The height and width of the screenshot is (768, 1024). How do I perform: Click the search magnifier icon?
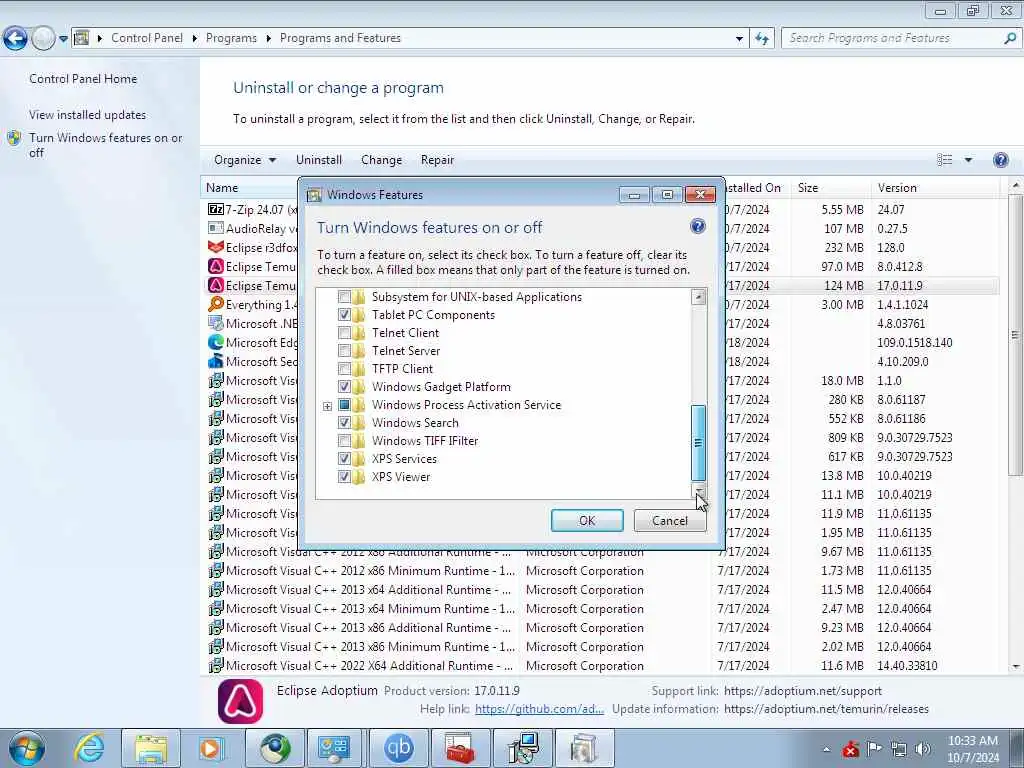point(1009,39)
